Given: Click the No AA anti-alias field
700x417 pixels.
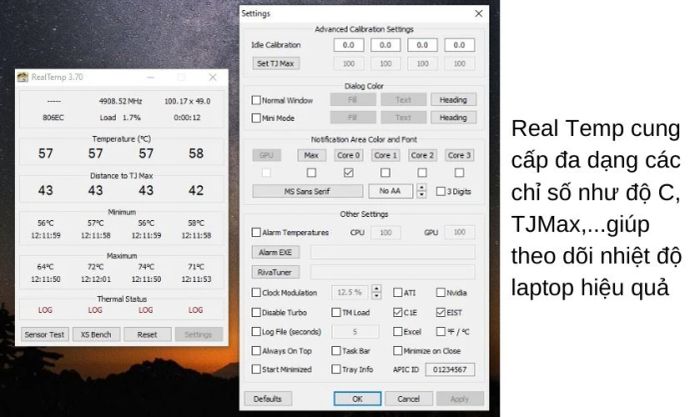Looking at the screenshot, I should (x=390, y=191).
